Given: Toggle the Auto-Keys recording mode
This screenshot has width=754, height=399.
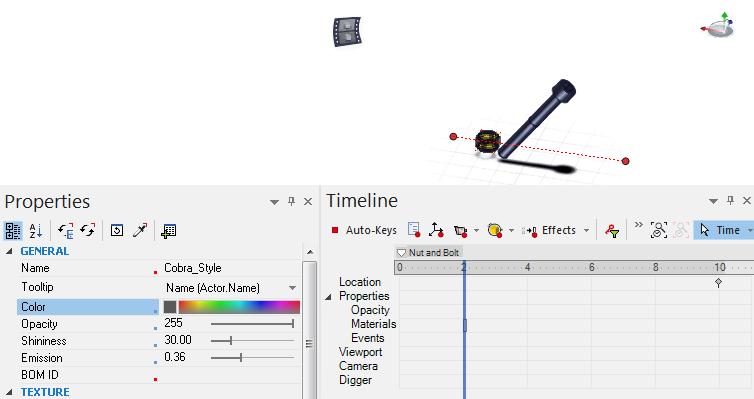Looking at the screenshot, I should (364, 230).
